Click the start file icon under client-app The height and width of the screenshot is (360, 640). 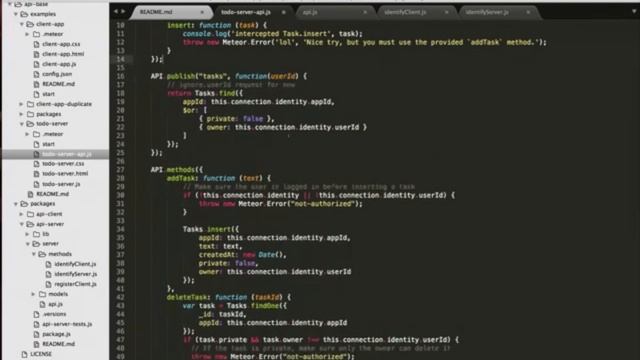tap(36, 94)
